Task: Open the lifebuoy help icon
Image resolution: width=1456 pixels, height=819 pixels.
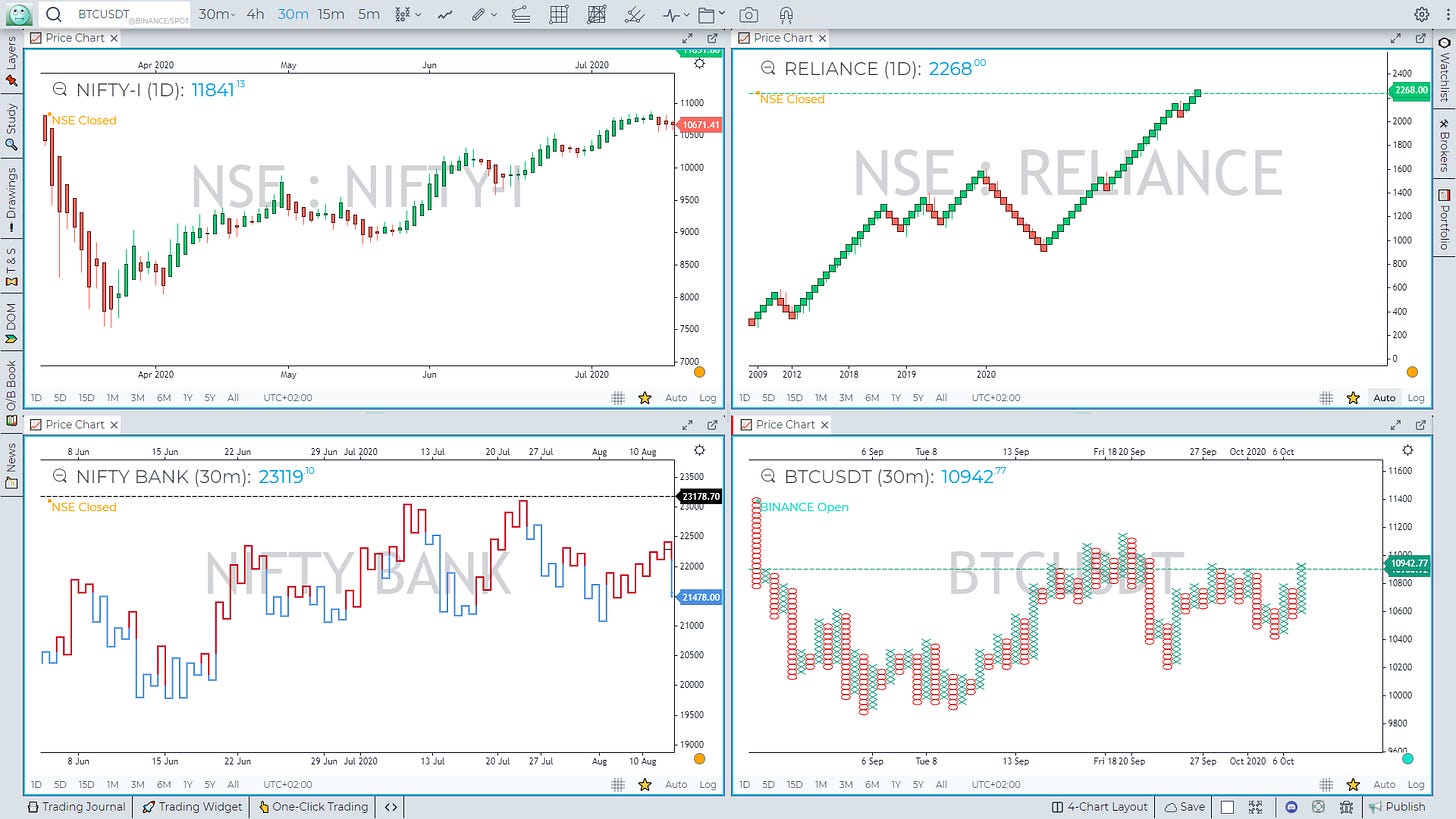Action: coord(1318,807)
